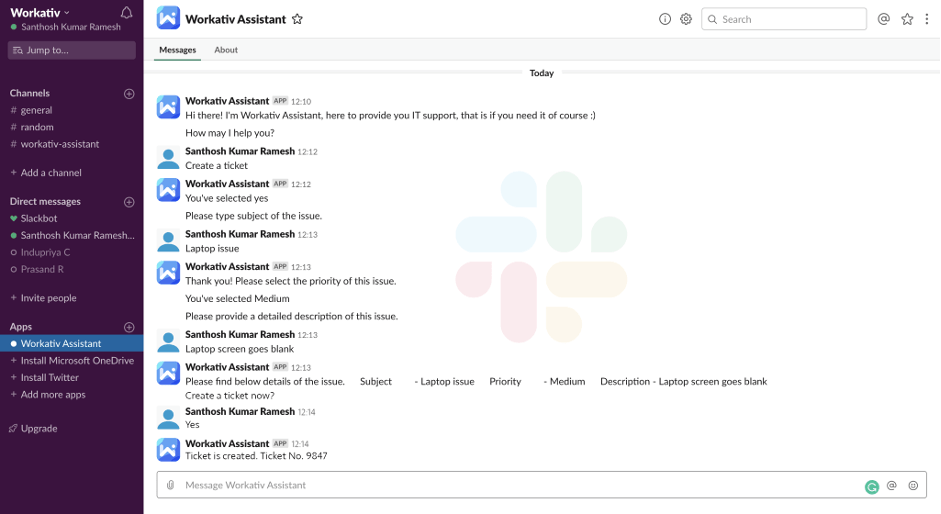Click the 12:14 timestamp on 'Yes' message
941x514 pixels.
[x=306, y=412]
